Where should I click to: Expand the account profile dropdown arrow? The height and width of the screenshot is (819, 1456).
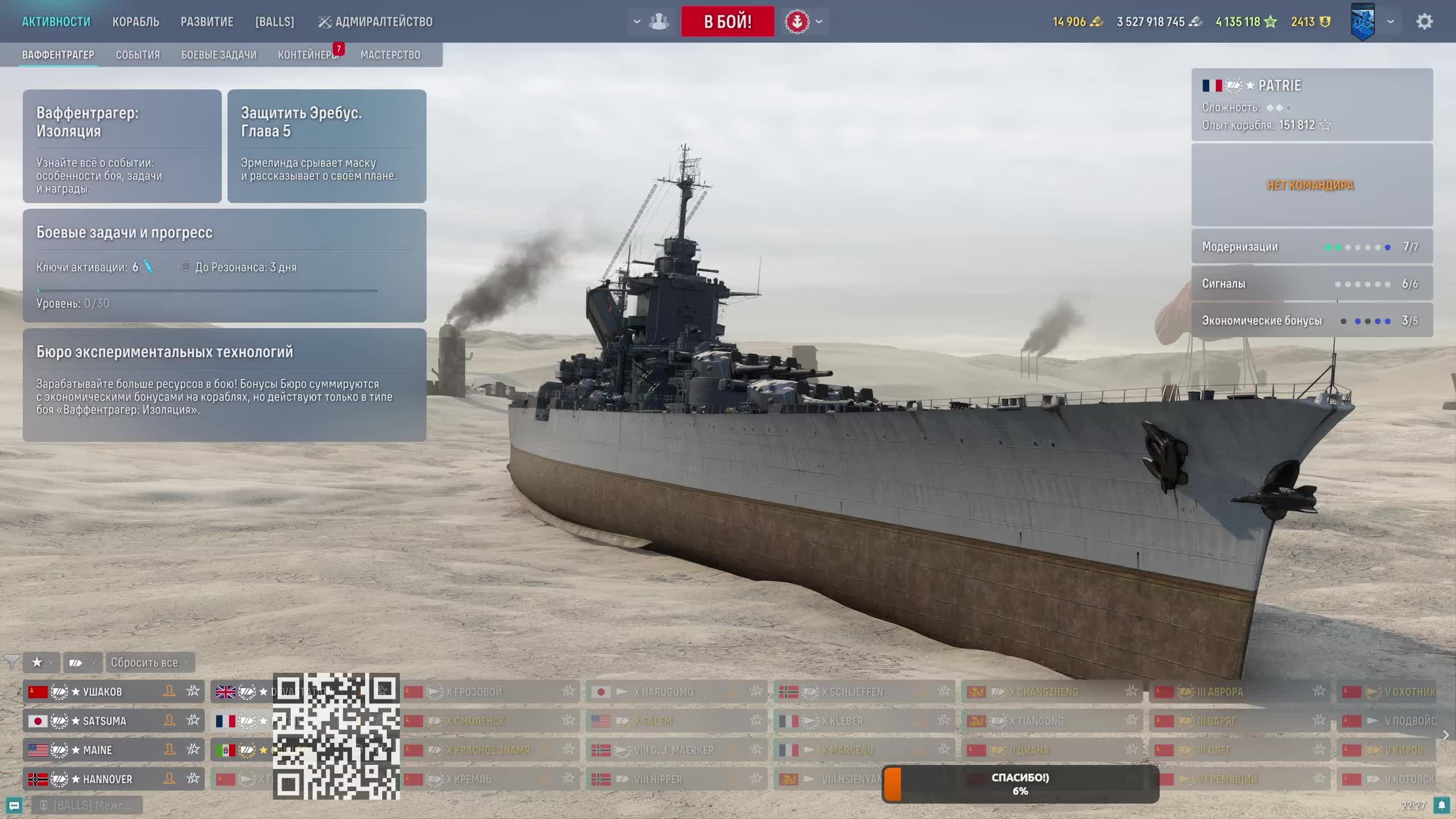1391,22
